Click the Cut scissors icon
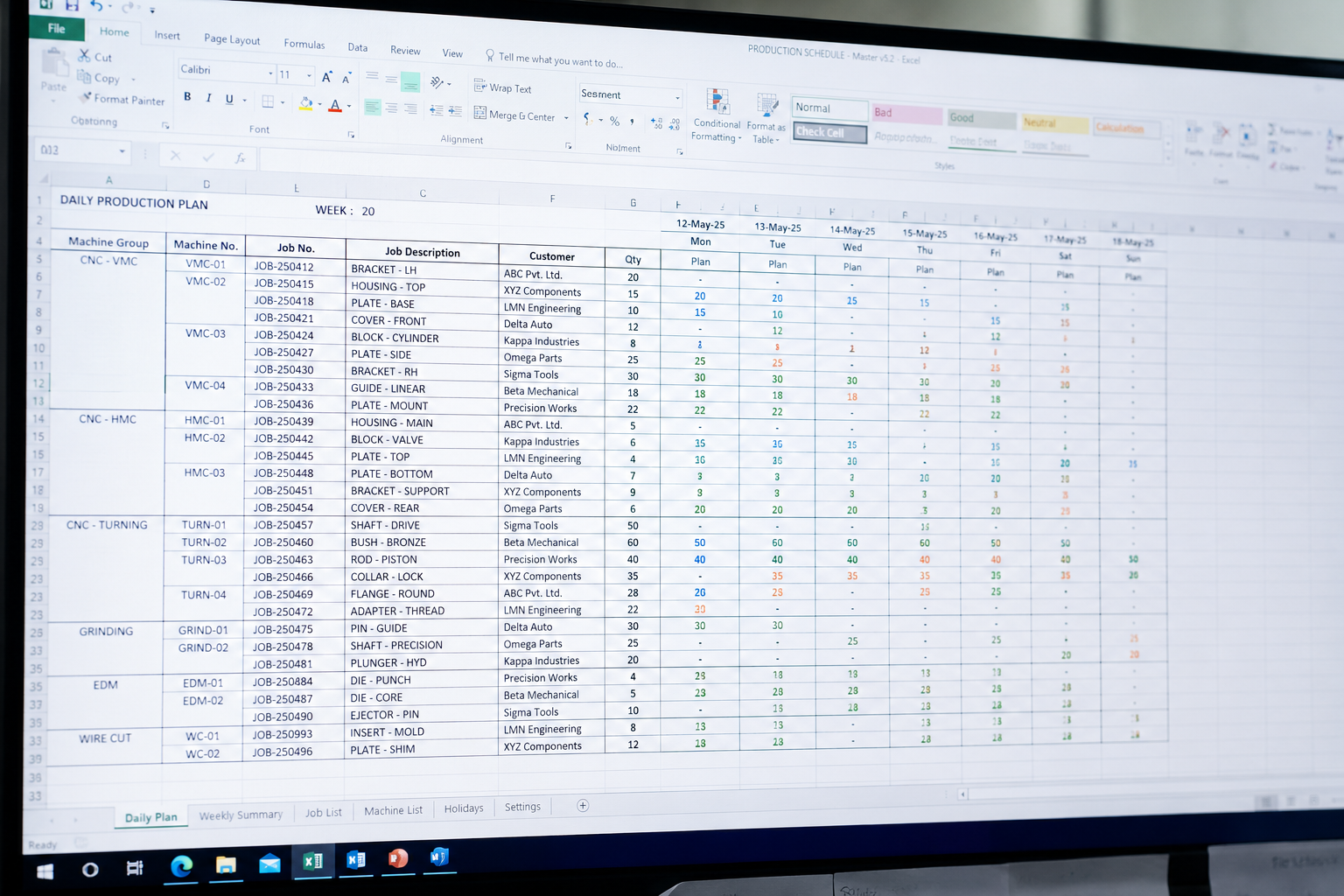Image resolution: width=1344 pixels, height=896 pixels. pos(85,56)
